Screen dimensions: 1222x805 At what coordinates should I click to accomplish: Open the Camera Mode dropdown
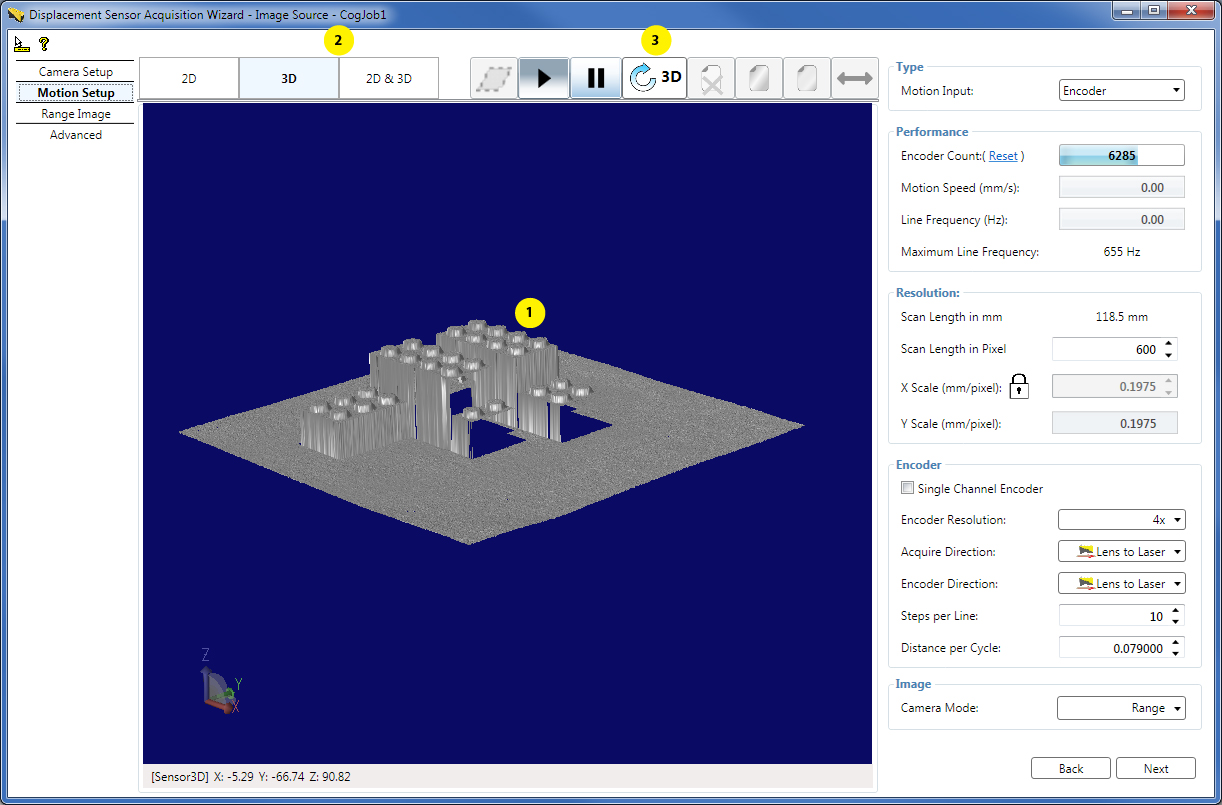point(1121,707)
